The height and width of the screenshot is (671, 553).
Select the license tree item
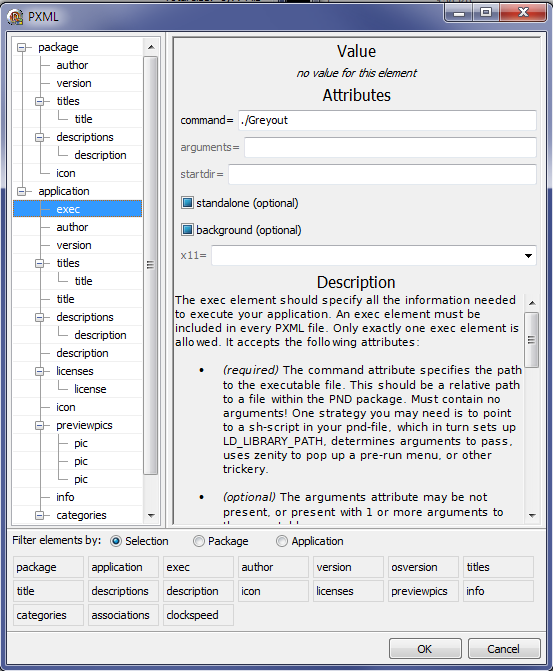coord(90,389)
